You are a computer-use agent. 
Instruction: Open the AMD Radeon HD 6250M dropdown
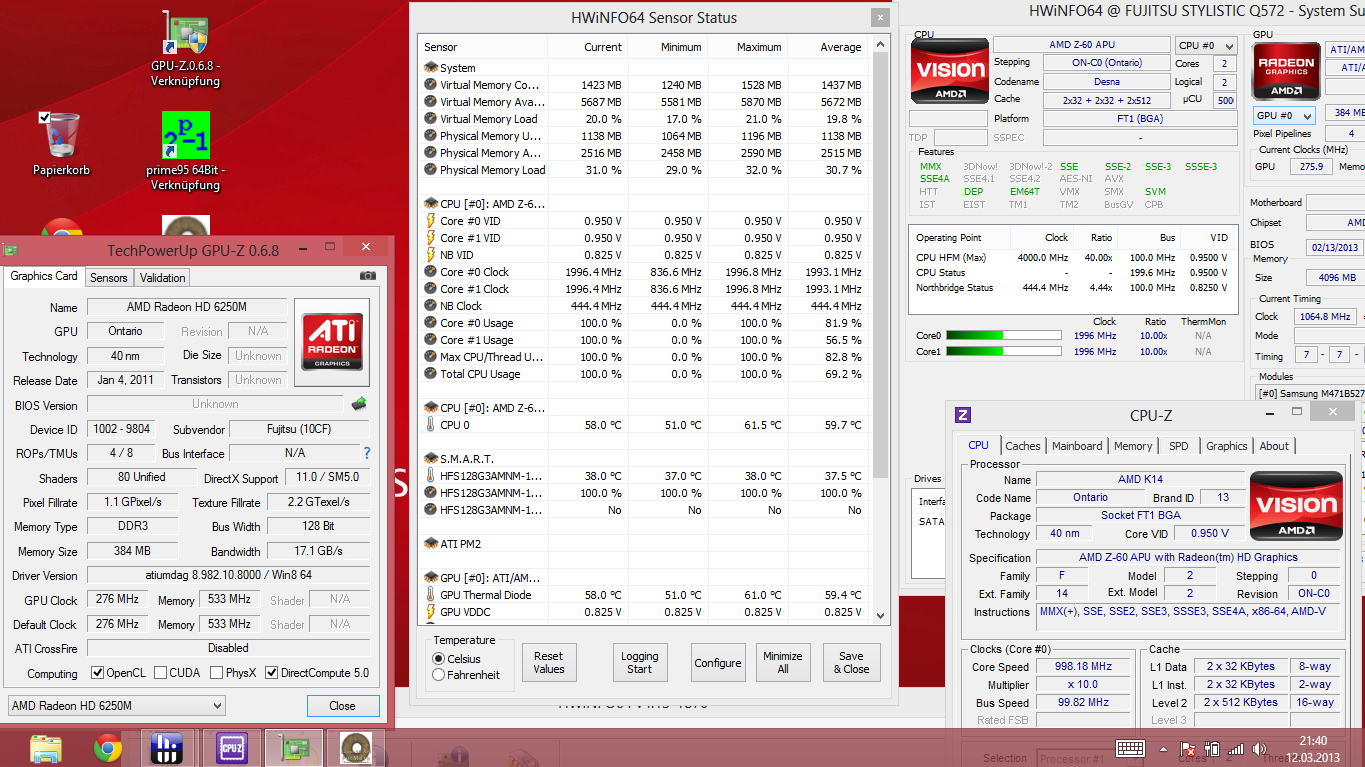coord(116,706)
